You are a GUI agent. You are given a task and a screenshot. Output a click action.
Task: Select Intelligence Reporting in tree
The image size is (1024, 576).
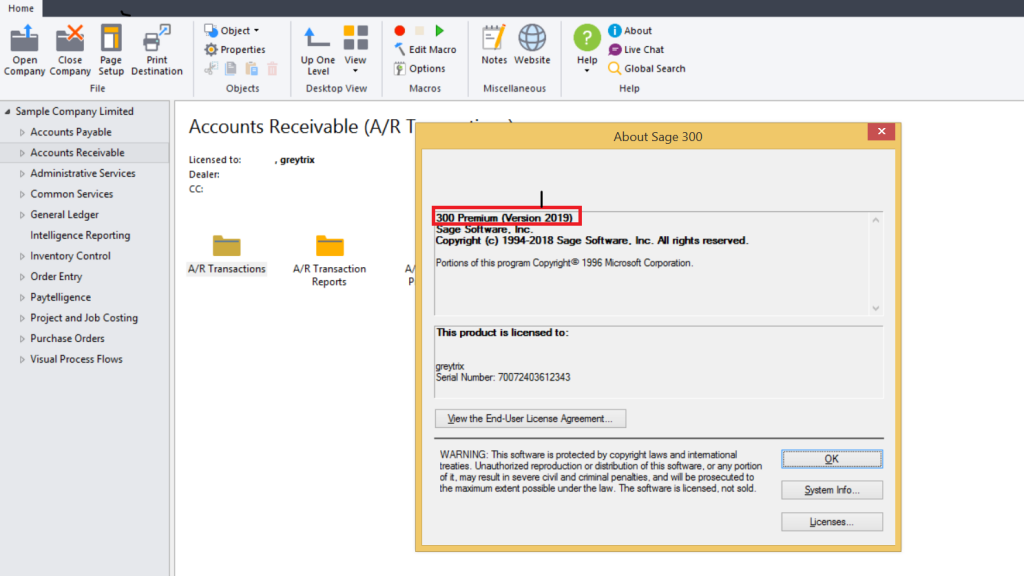pyautogui.click(x=80, y=235)
